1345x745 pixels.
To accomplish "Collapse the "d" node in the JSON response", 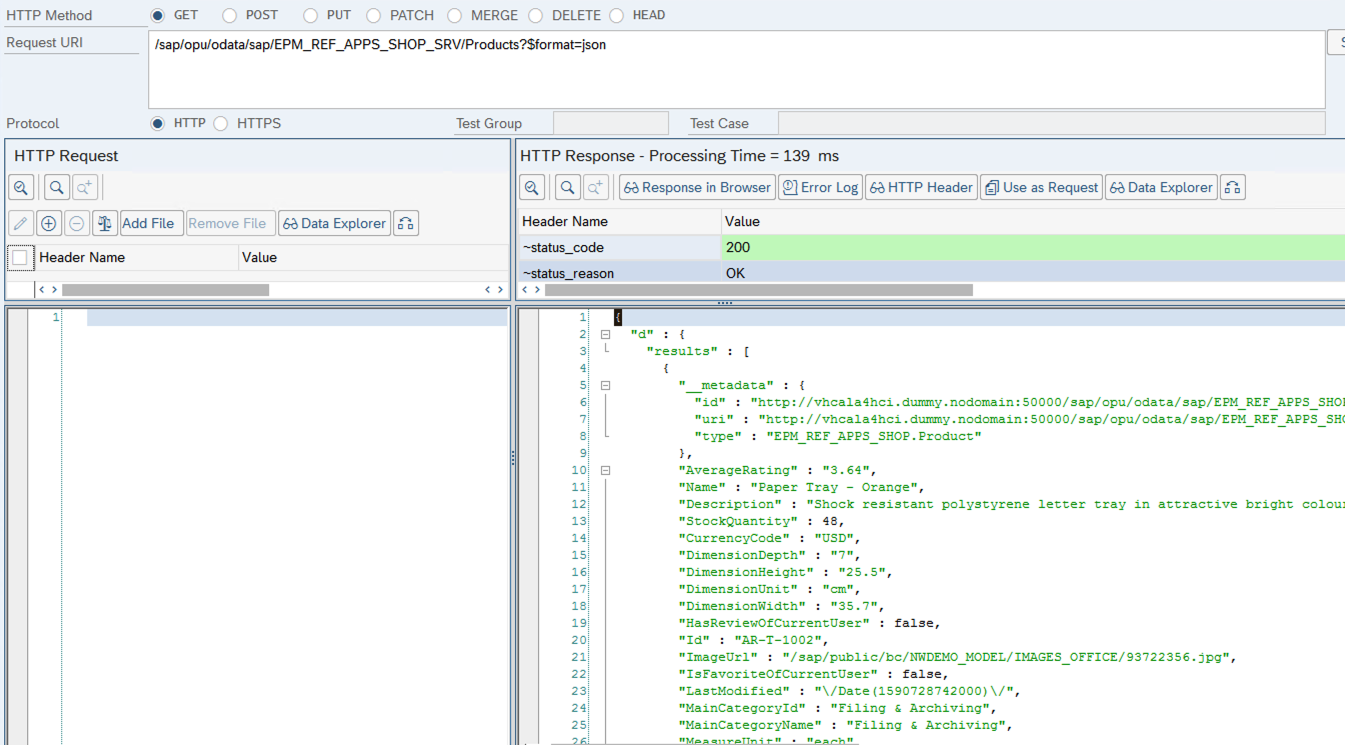I will pos(605,333).
